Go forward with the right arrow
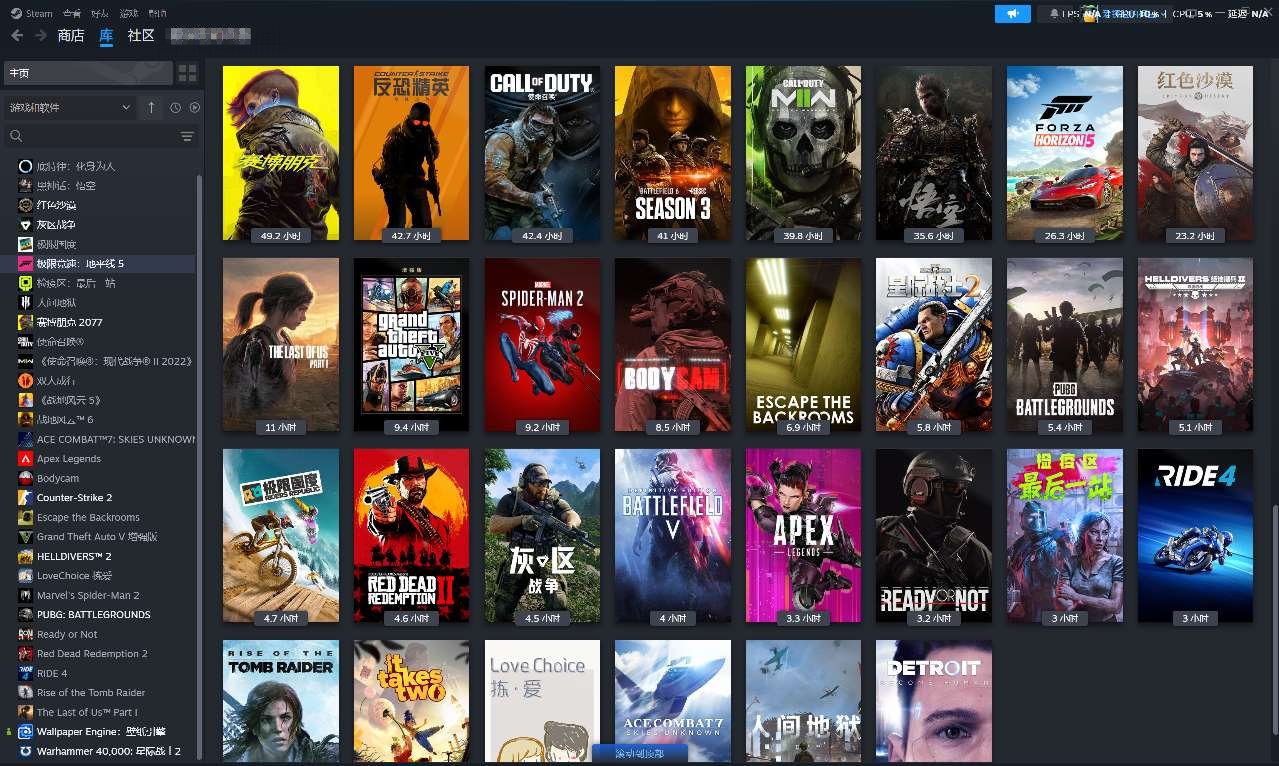The height and width of the screenshot is (766, 1279). tap(41, 35)
